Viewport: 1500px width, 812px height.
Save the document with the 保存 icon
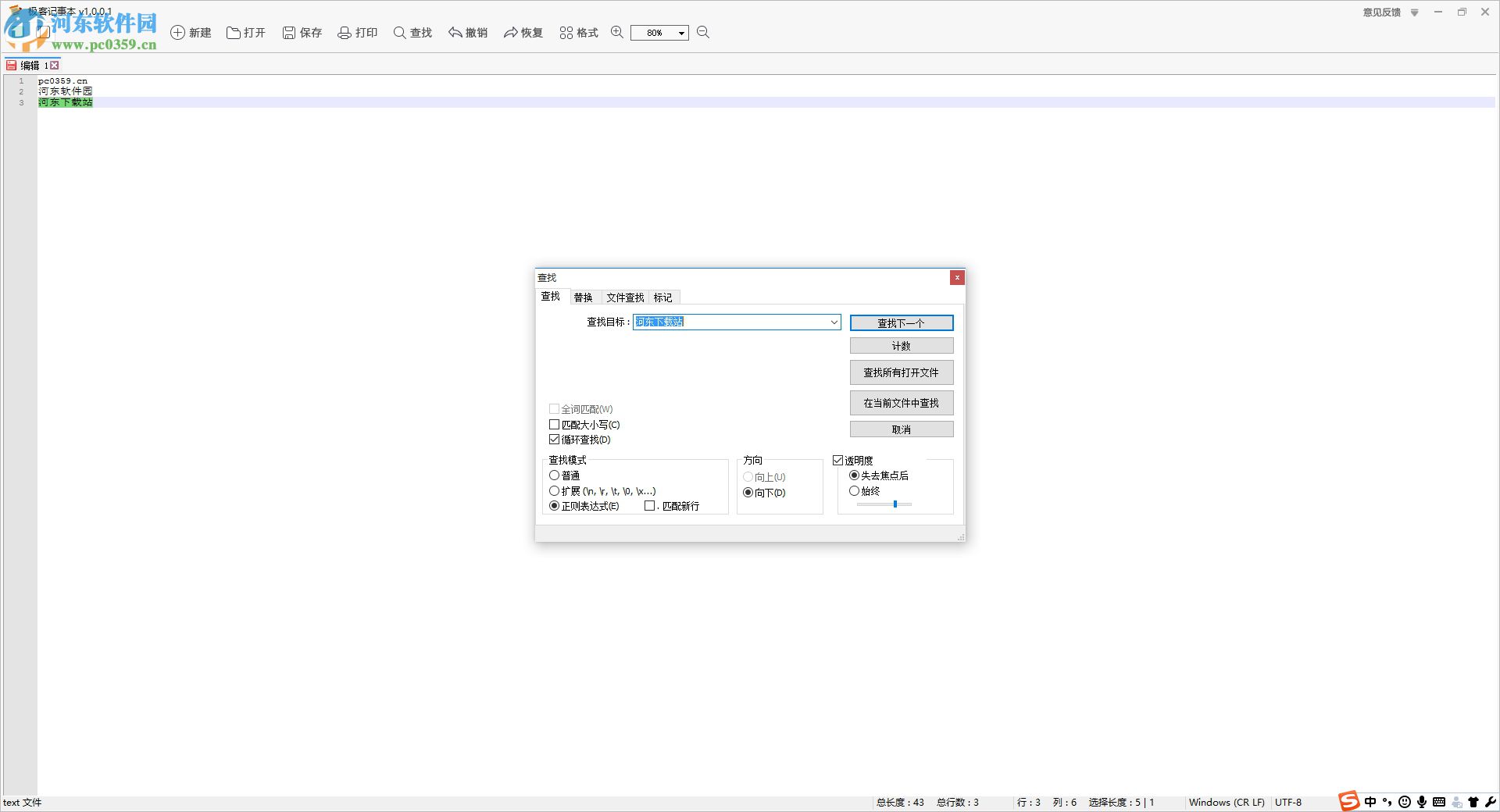[302, 32]
